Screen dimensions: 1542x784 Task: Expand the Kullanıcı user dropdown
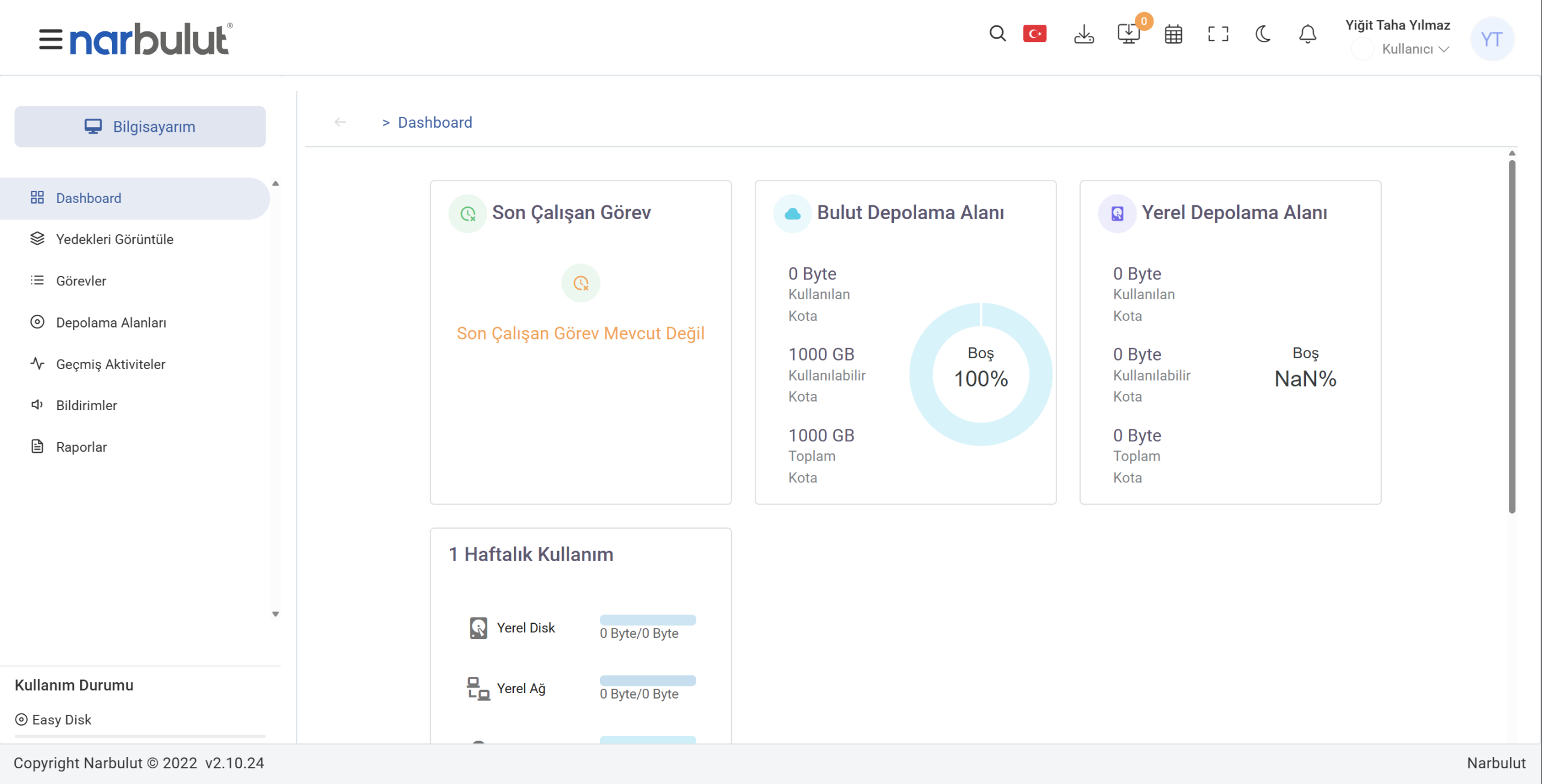point(1415,49)
